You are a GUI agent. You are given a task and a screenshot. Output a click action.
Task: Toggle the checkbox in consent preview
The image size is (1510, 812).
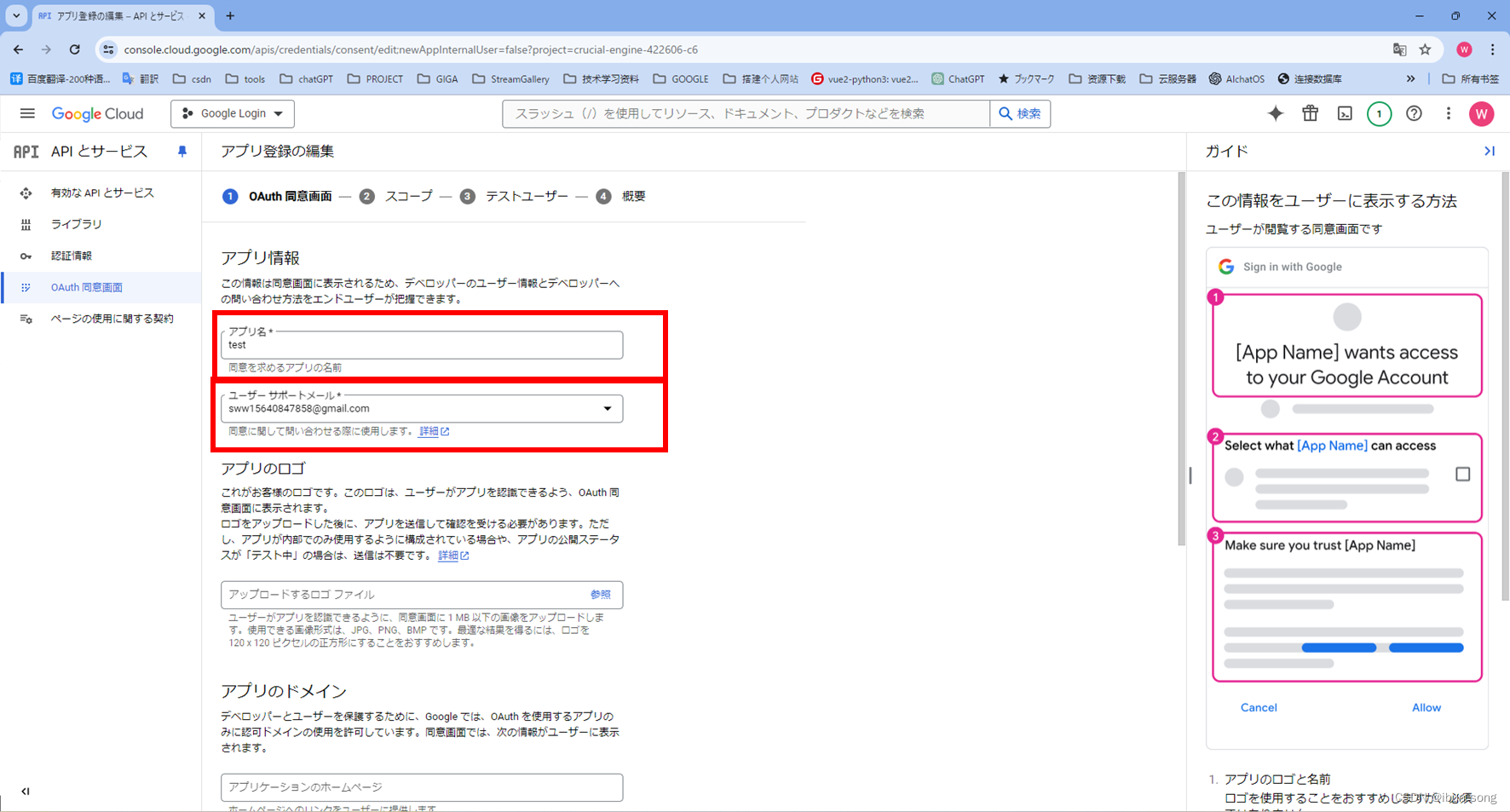1462,474
